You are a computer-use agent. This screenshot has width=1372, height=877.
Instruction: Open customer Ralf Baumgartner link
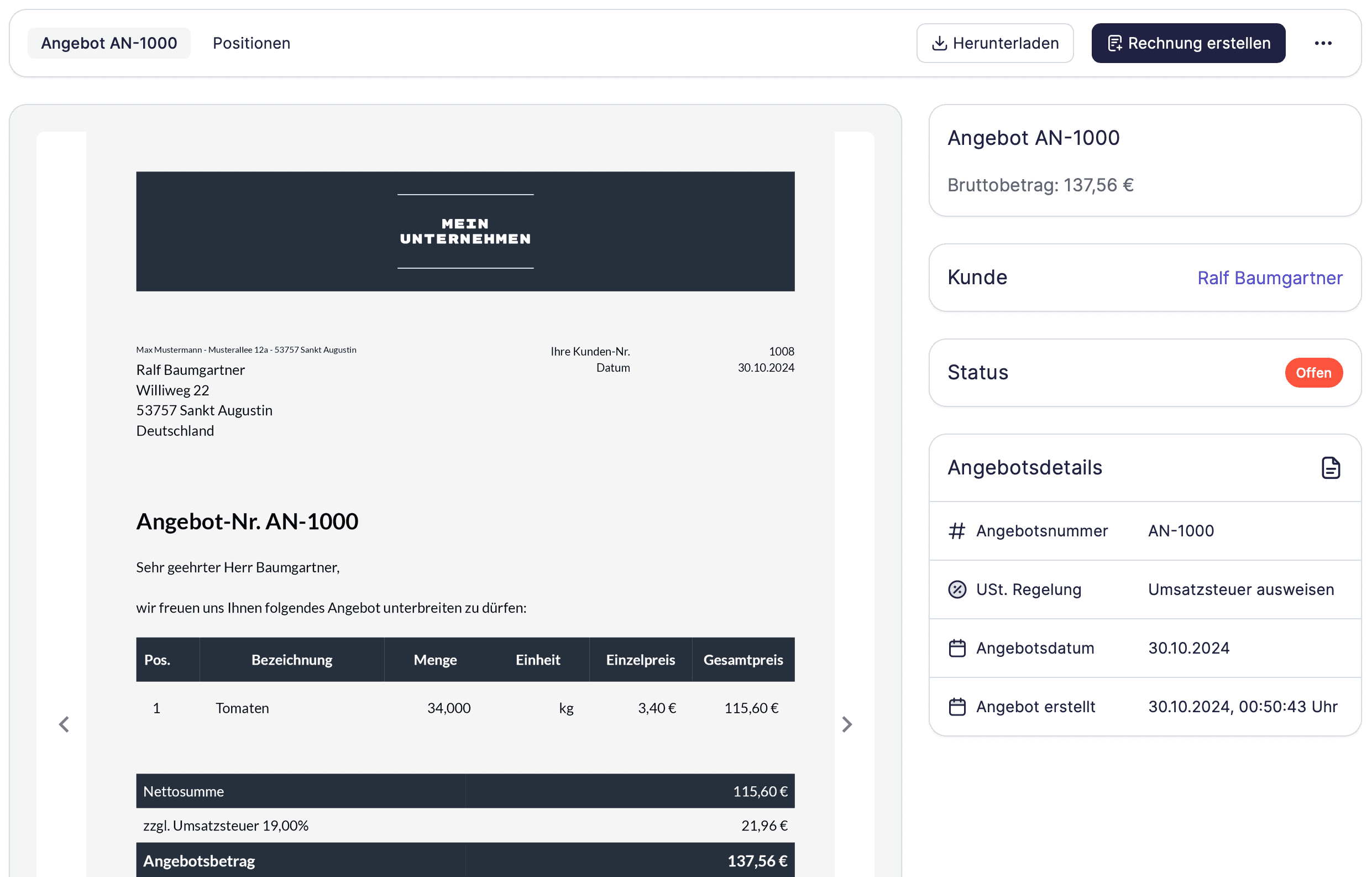coord(1269,278)
